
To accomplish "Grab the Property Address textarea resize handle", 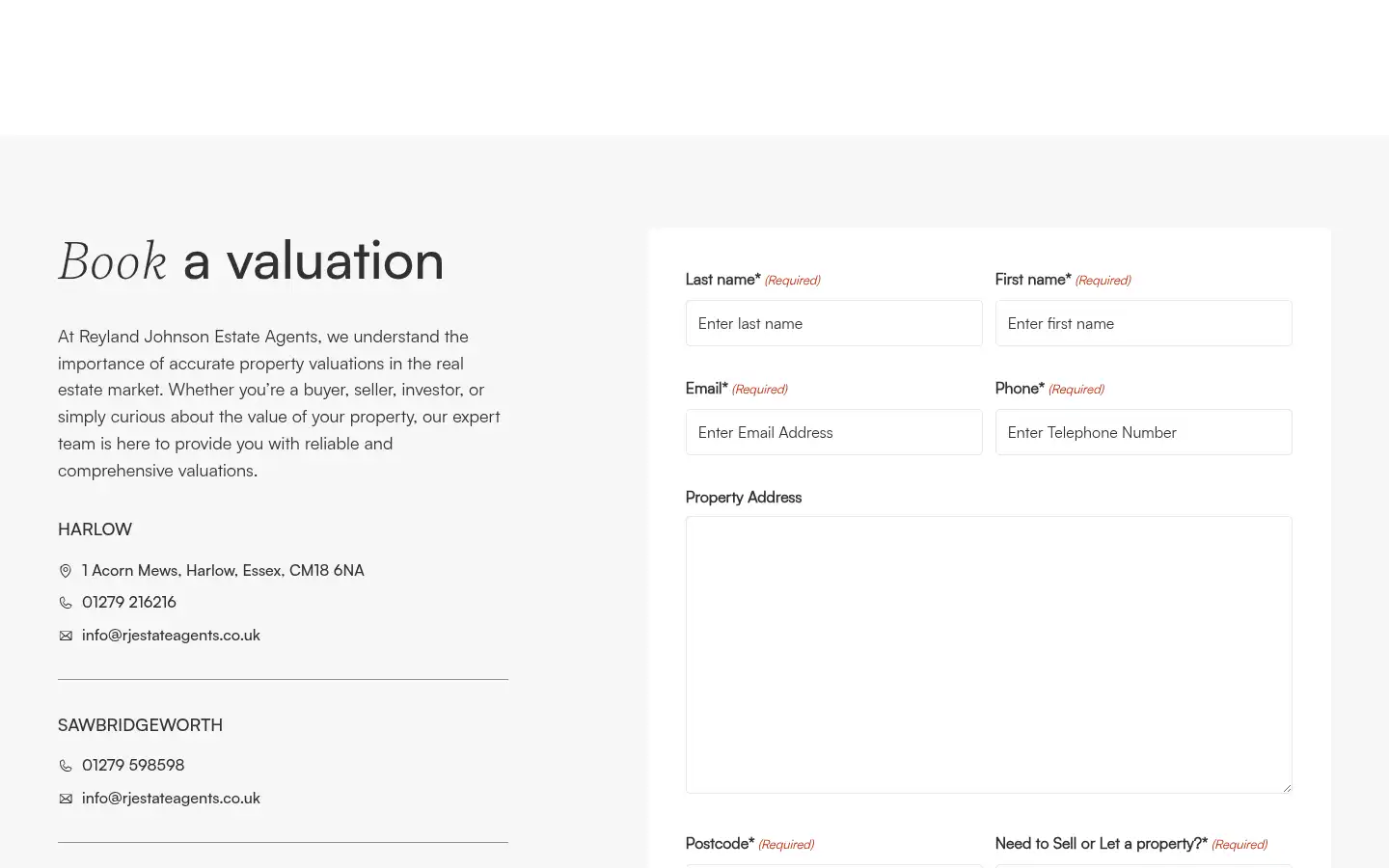I will coord(1287,788).
